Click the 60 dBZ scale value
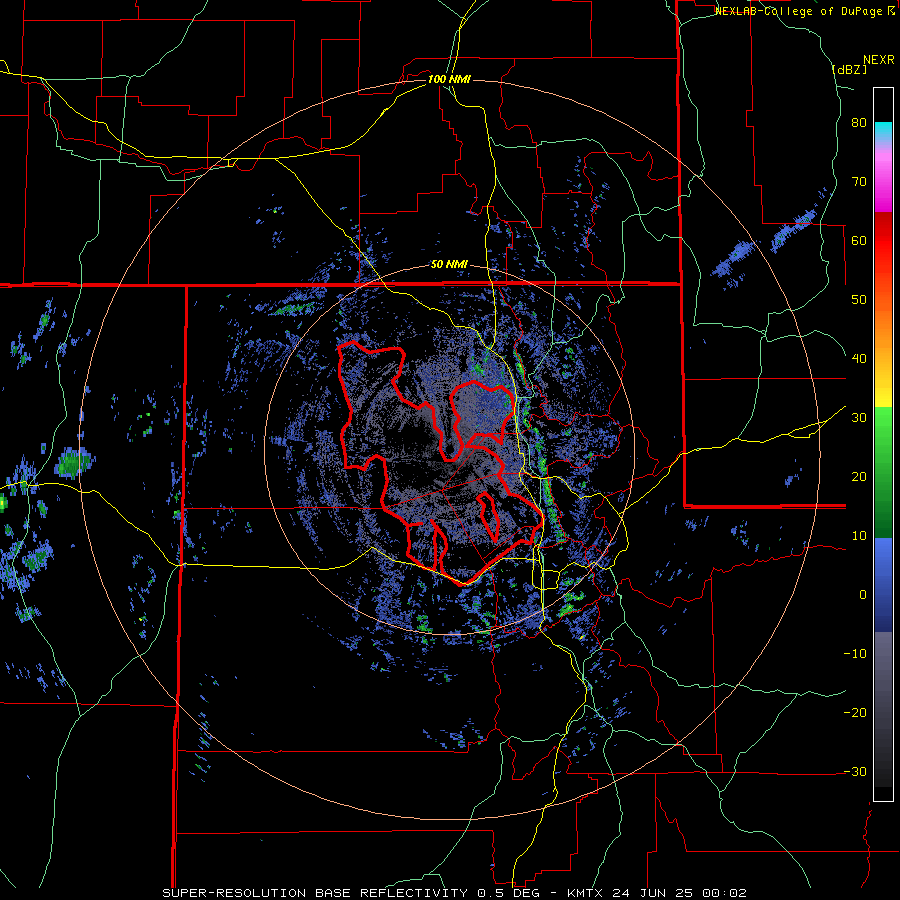This screenshot has height=900, width=900. pos(859,241)
